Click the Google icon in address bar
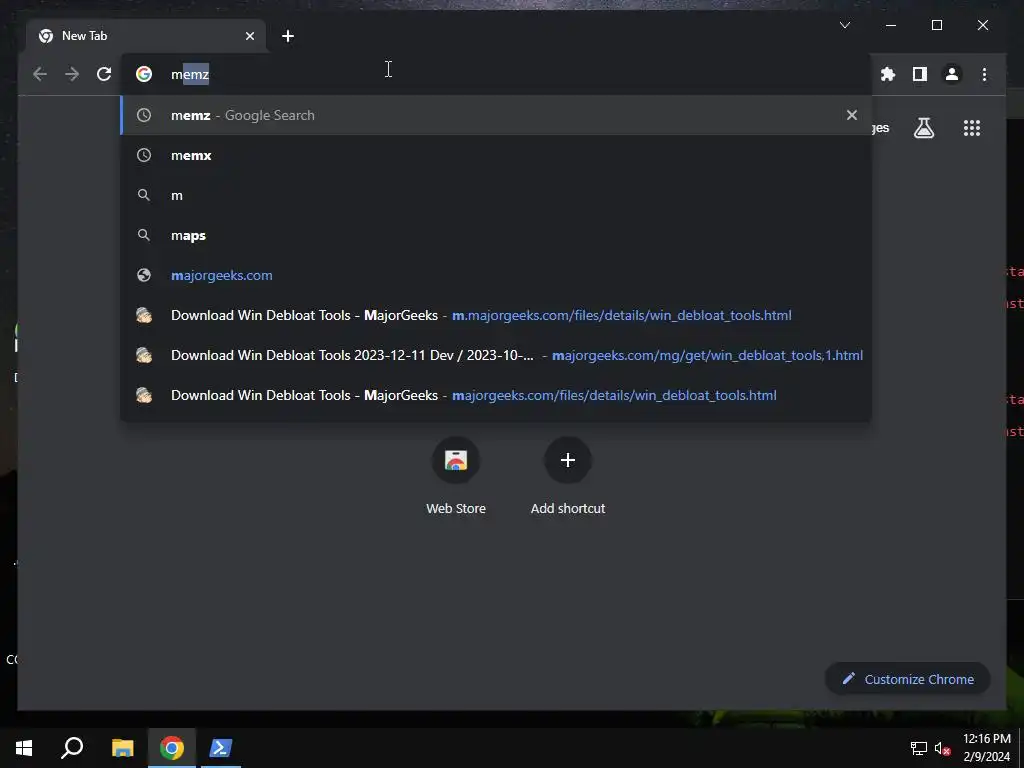1024x768 pixels. (x=144, y=74)
